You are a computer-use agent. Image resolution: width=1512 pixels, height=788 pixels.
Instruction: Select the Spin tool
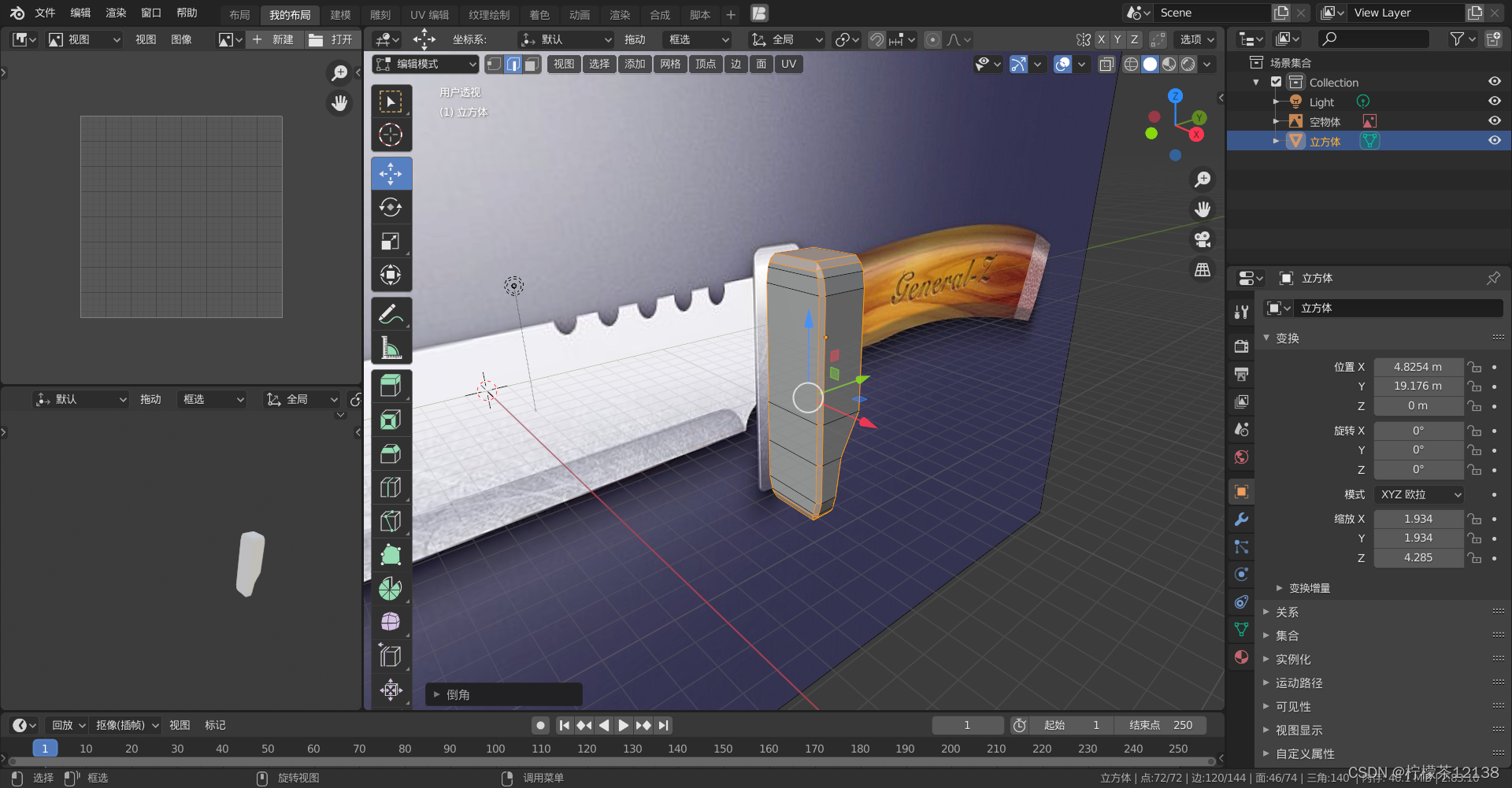(391, 589)
